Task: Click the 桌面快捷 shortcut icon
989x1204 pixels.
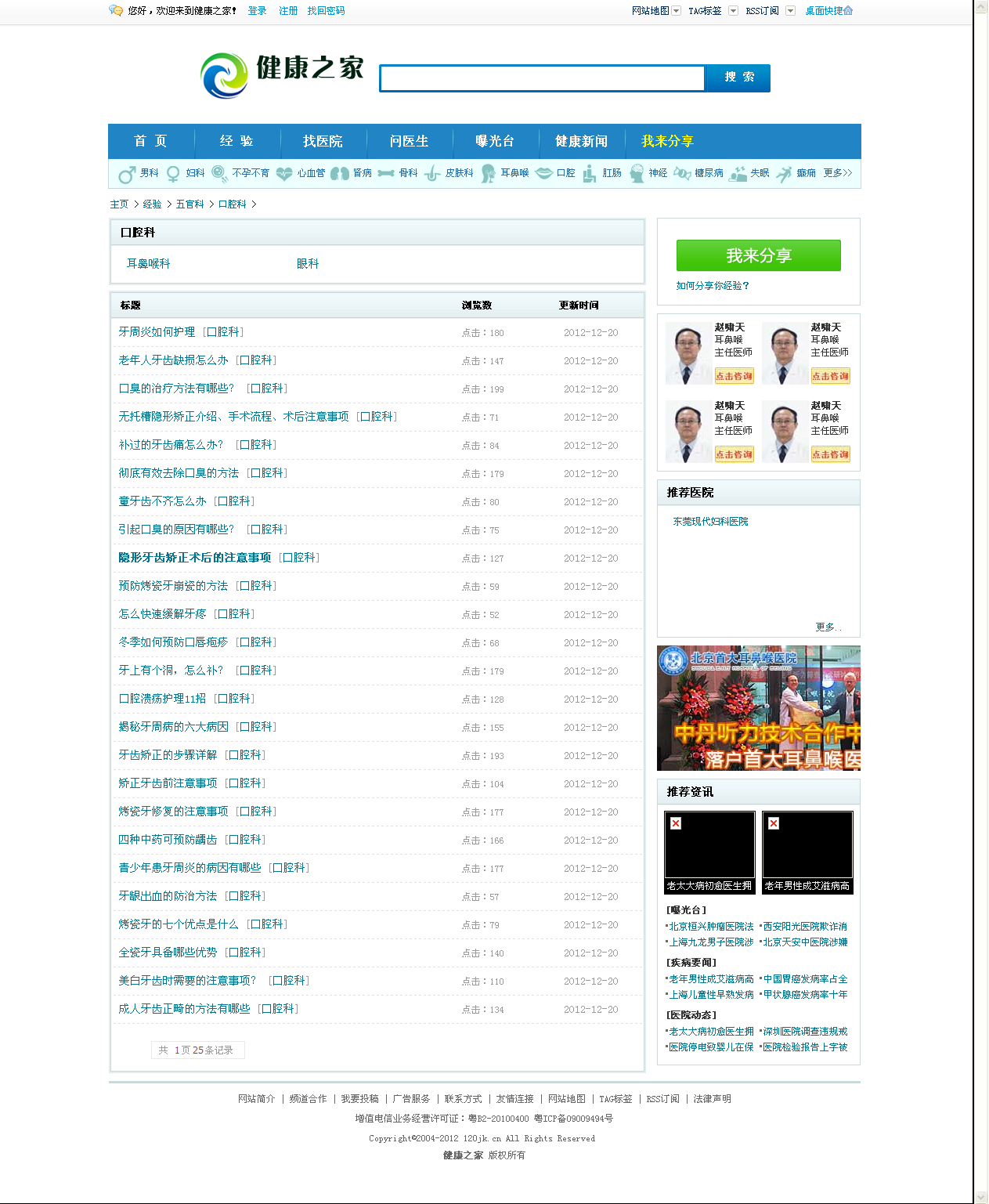Action: click(849, 10)
